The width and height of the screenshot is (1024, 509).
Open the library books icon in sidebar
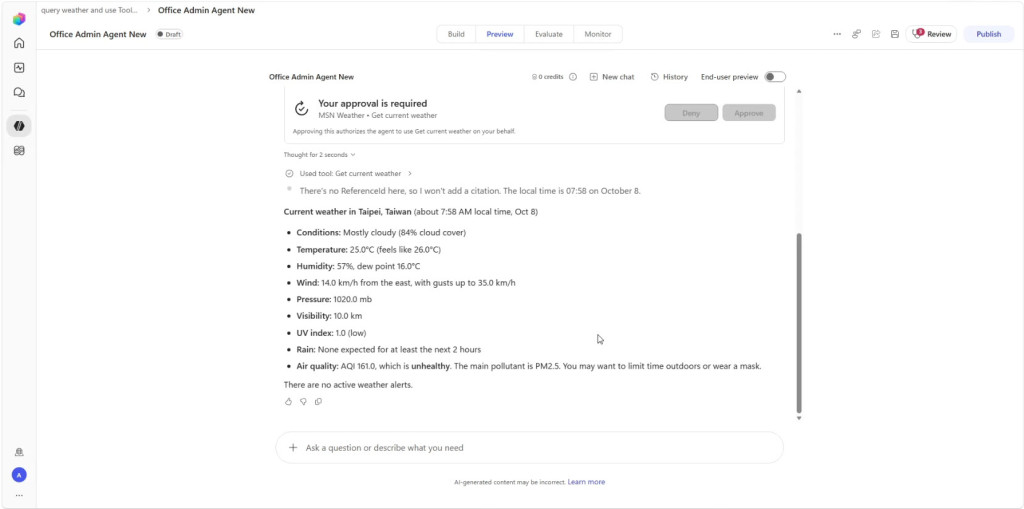point(19,151)
